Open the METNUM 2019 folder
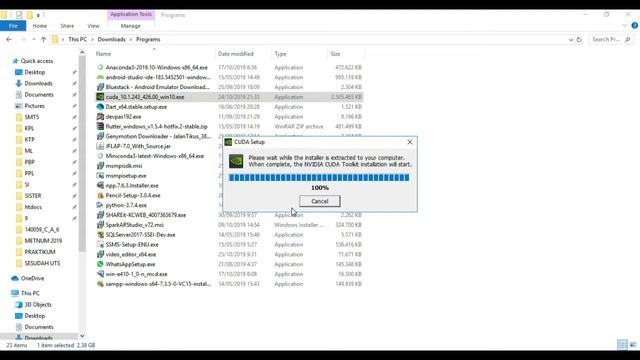Screen dimensions: 640x360 [x=43, y=241]
